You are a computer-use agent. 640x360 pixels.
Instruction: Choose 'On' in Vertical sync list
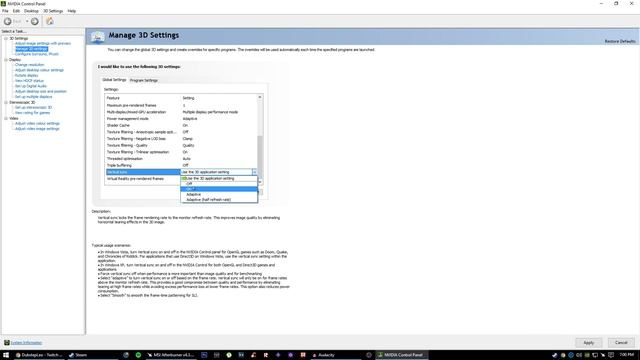[219, 189]
